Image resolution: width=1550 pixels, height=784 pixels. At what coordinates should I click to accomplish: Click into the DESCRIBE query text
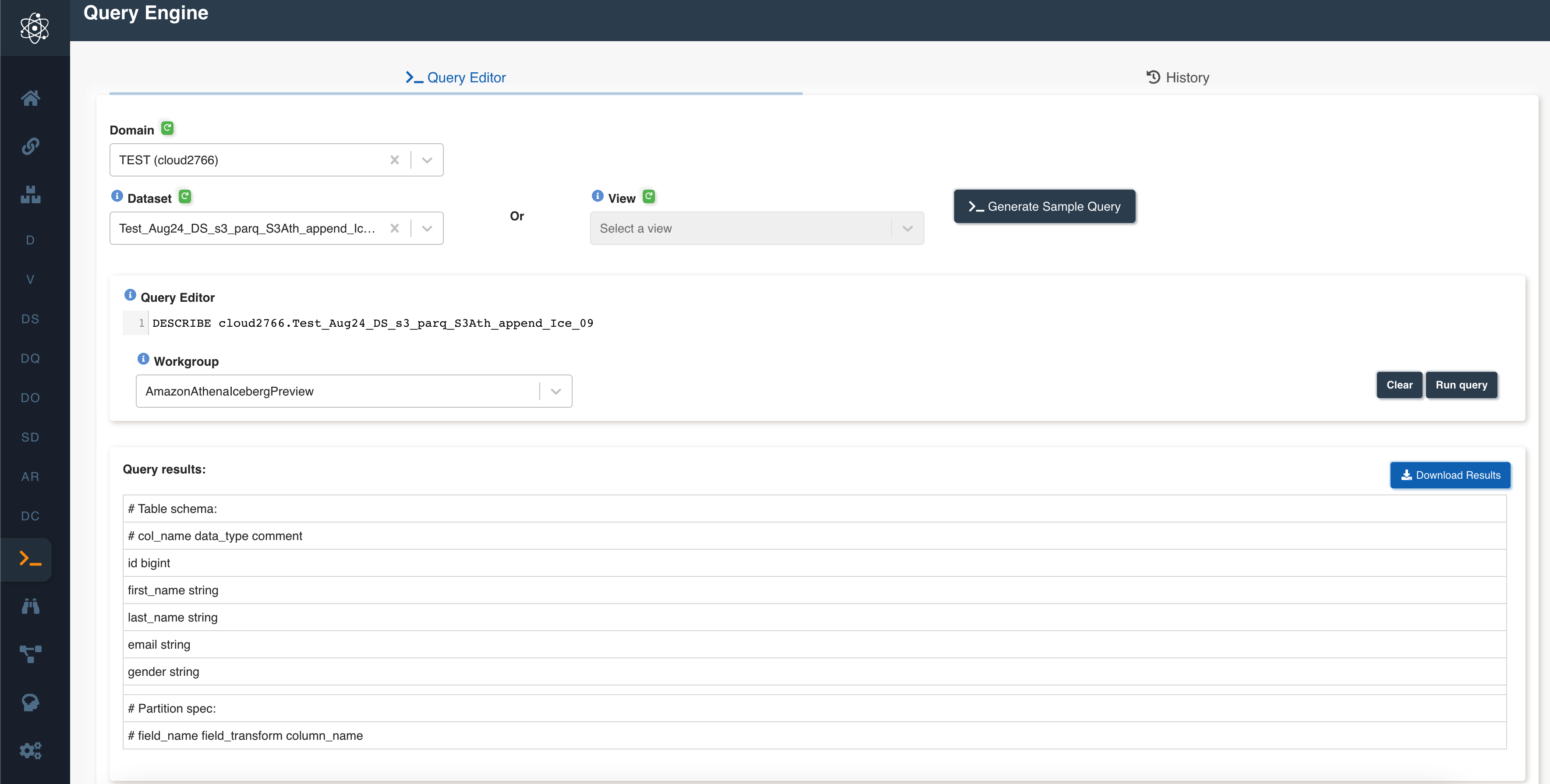(x=372, y=323)
